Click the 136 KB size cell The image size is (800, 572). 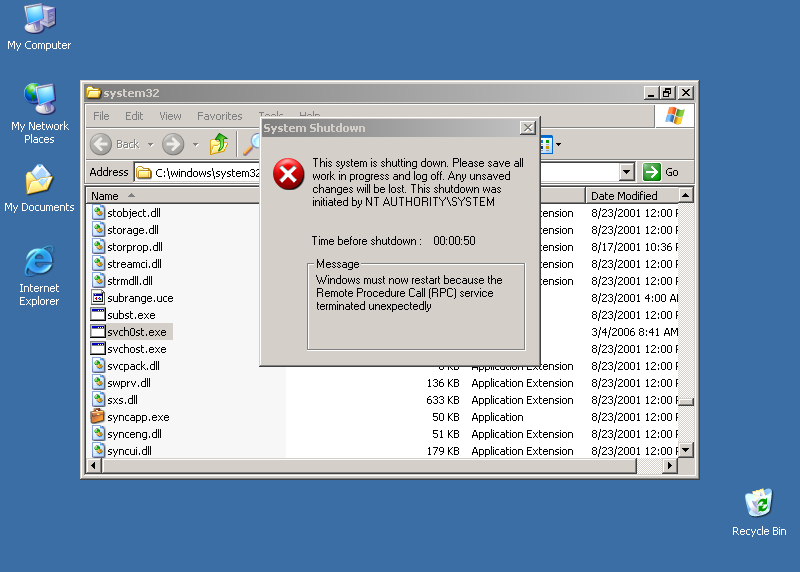[x=443, y=383]
